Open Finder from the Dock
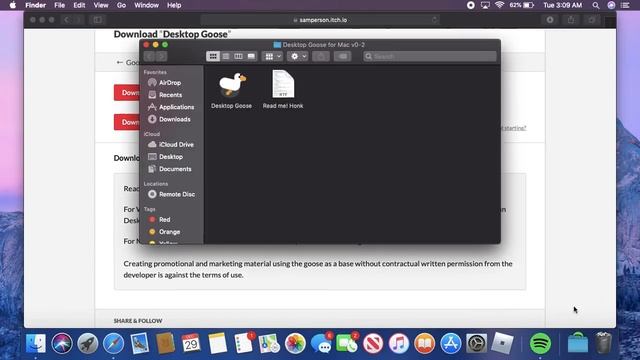This screenshot has height=360, width=640. pos(36,343)
